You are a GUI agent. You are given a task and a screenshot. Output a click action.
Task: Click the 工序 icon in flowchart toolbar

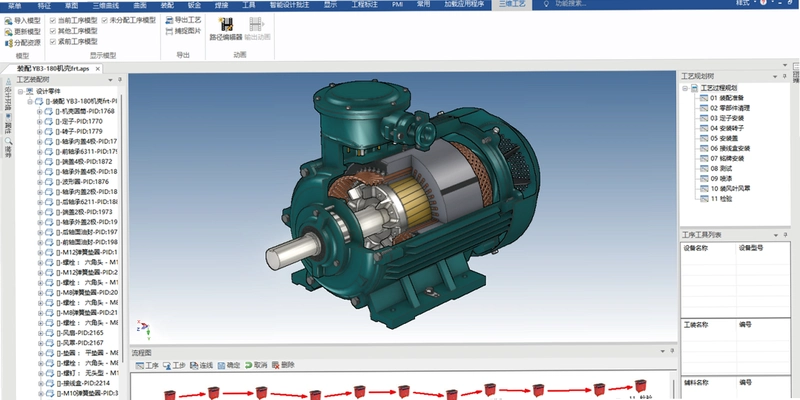pyautogui.click(x=139, y=365)
